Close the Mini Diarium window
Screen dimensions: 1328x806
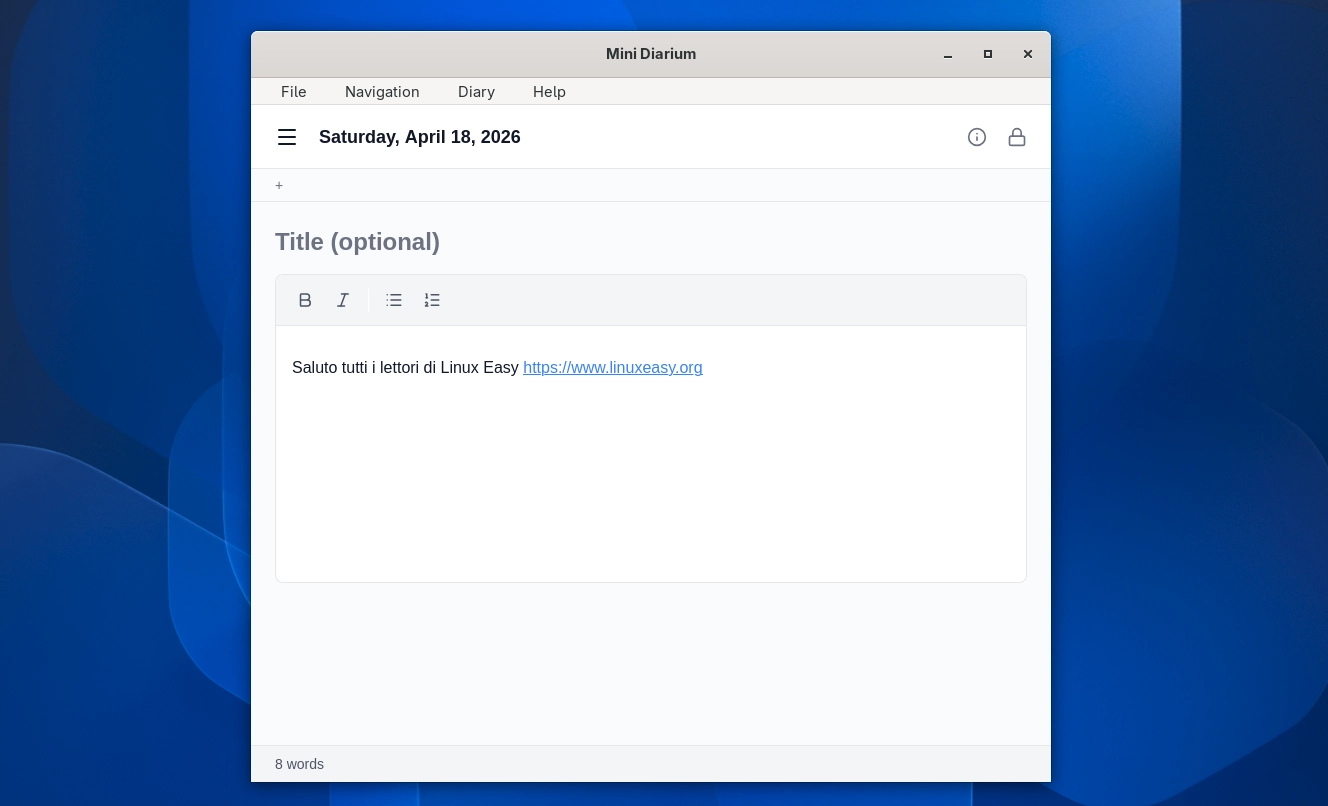[1027, 54]
